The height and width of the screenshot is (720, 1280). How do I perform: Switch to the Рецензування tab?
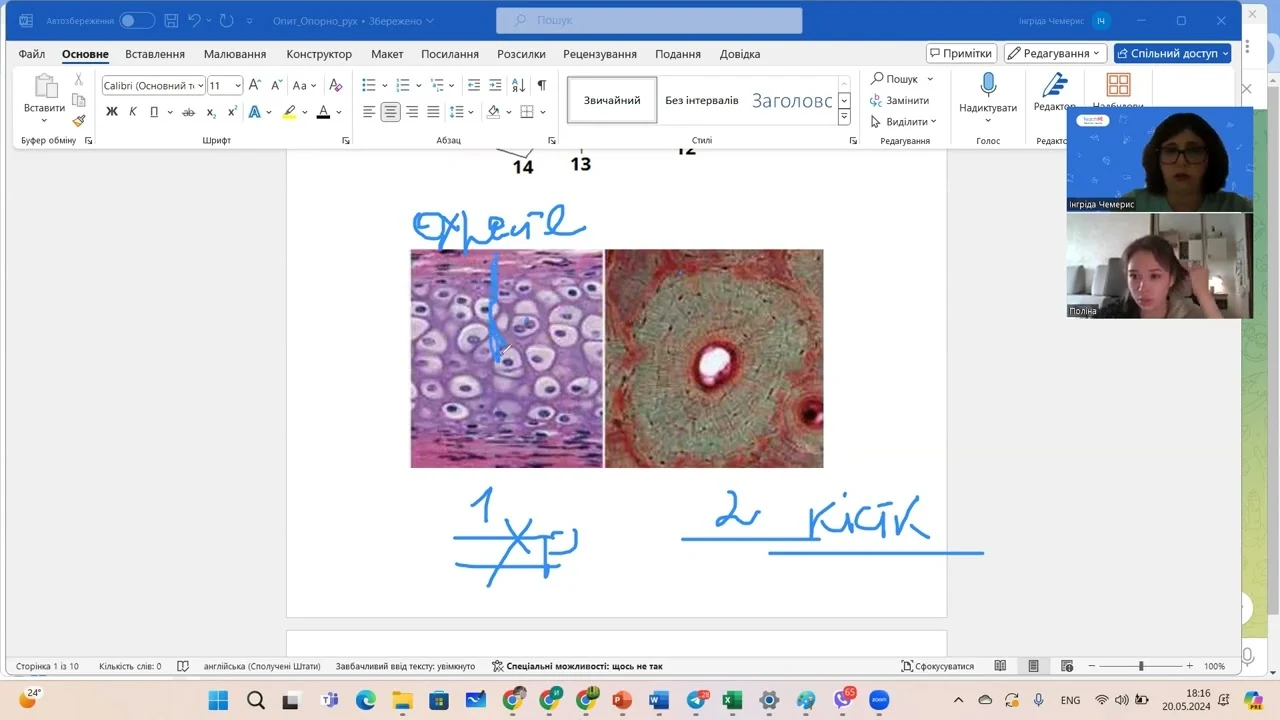599,54
